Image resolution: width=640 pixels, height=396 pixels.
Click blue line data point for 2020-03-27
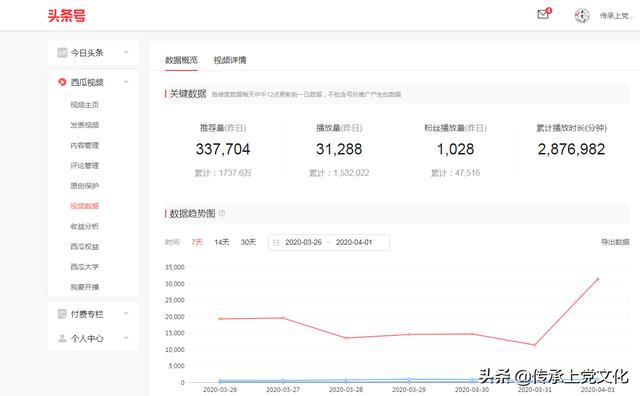click(x=283, y=381)
